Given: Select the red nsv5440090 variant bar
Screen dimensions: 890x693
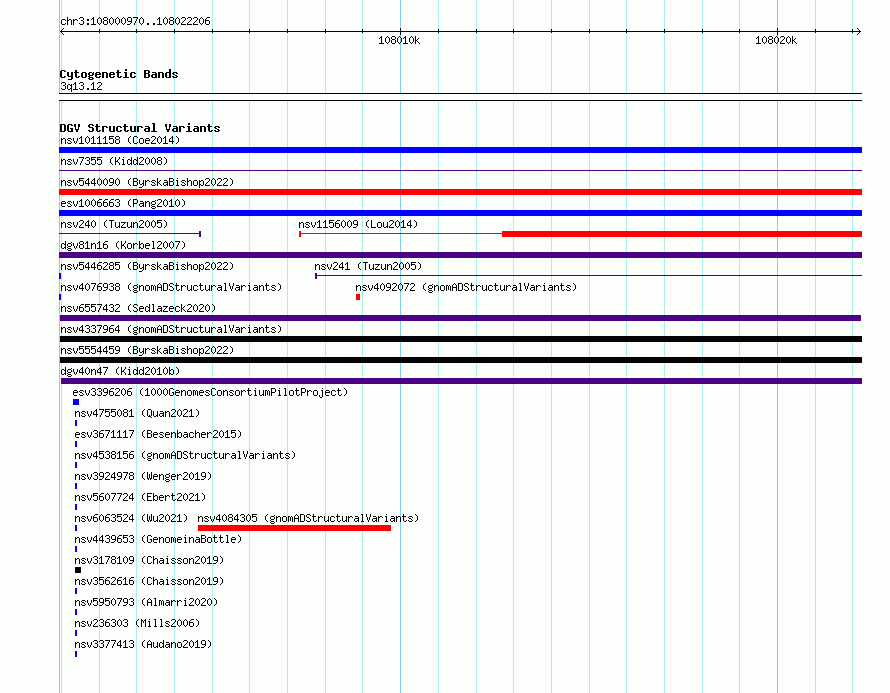Looking at the screenshot, I should click(x=460, y=192).
